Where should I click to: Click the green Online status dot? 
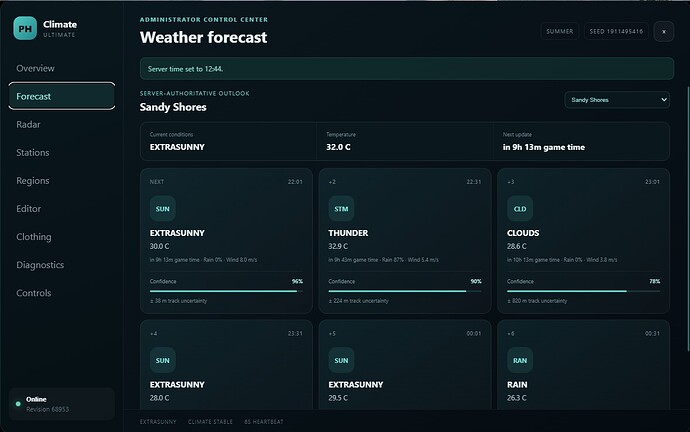[18, 404]
